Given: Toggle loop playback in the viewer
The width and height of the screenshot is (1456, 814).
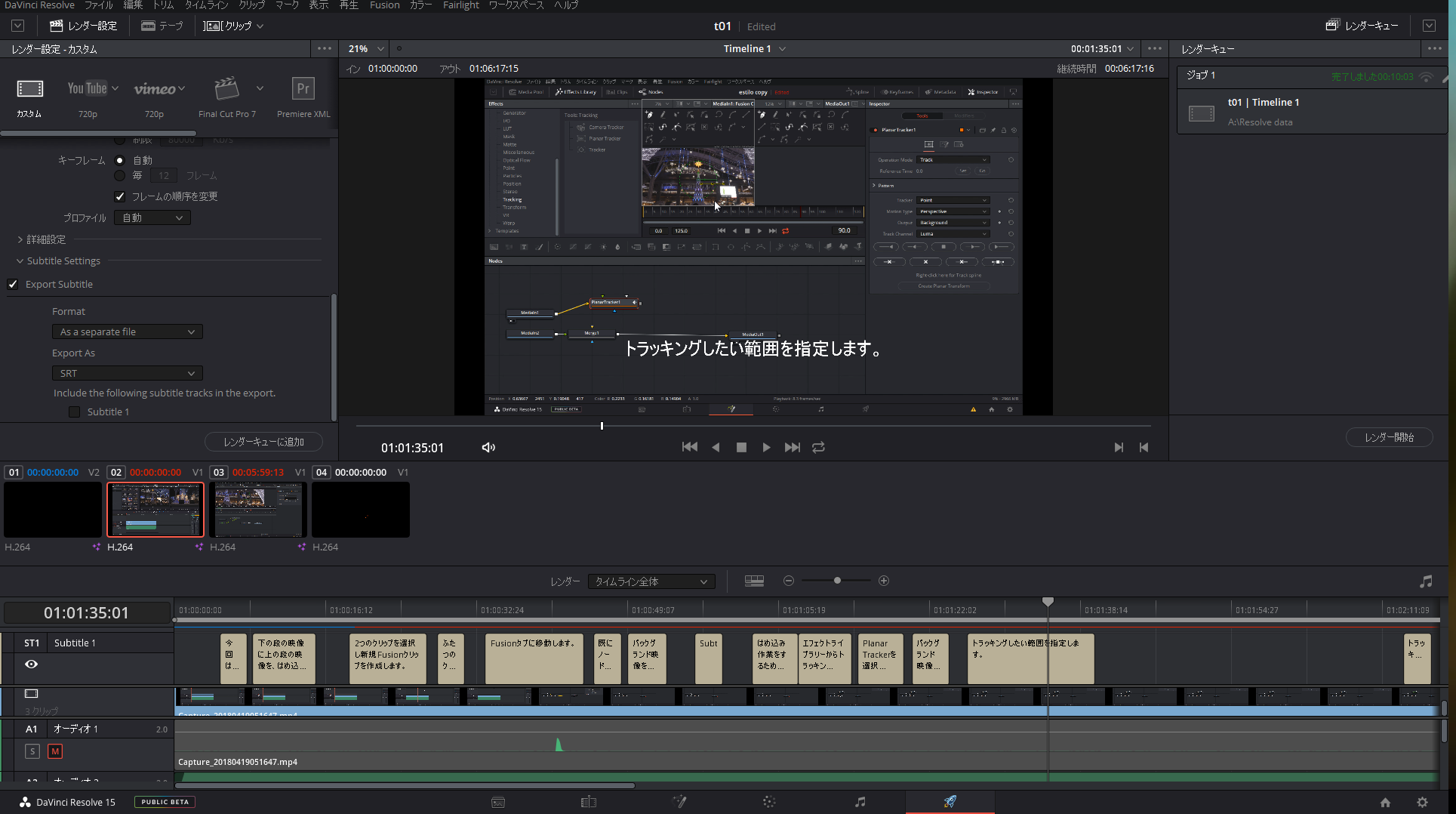Looking at the screenshot, I should (x=818, y=448).
